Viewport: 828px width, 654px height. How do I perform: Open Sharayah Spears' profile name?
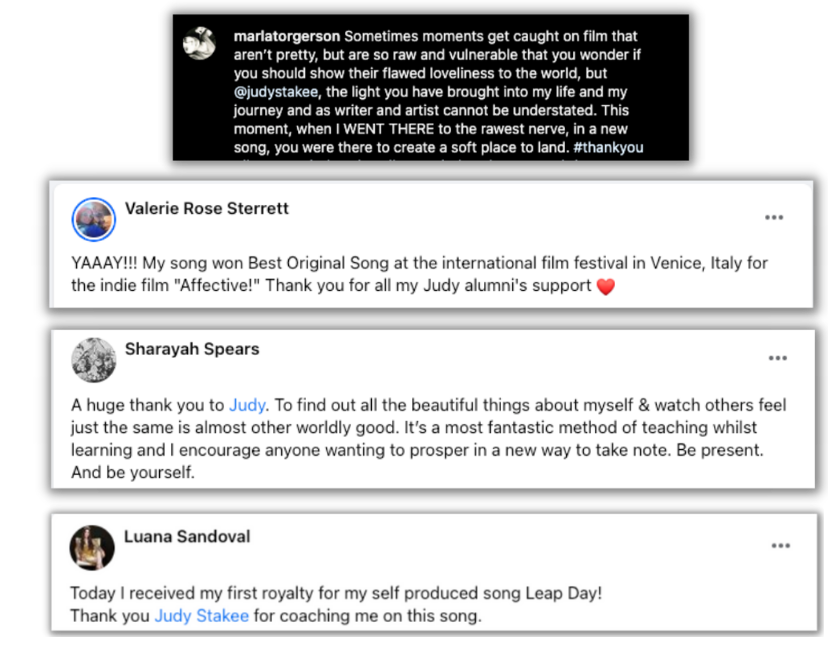[192, 349]
